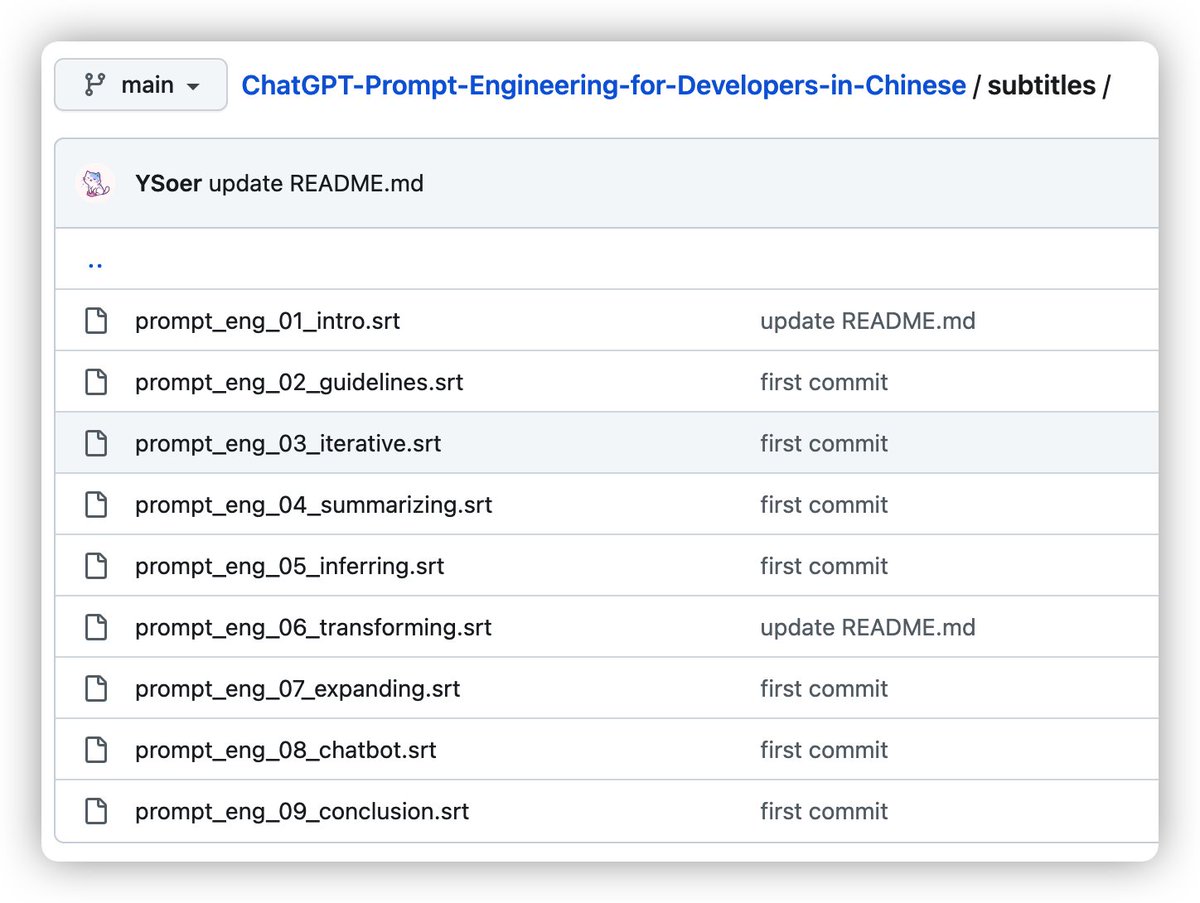
Task: Open 'first commit' message in 05_inferring row
Action: (824, 566)
